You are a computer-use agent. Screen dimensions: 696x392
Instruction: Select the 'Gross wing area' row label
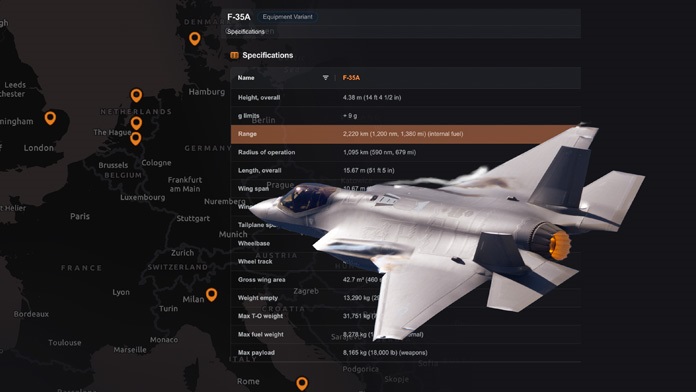coord(261,280)
